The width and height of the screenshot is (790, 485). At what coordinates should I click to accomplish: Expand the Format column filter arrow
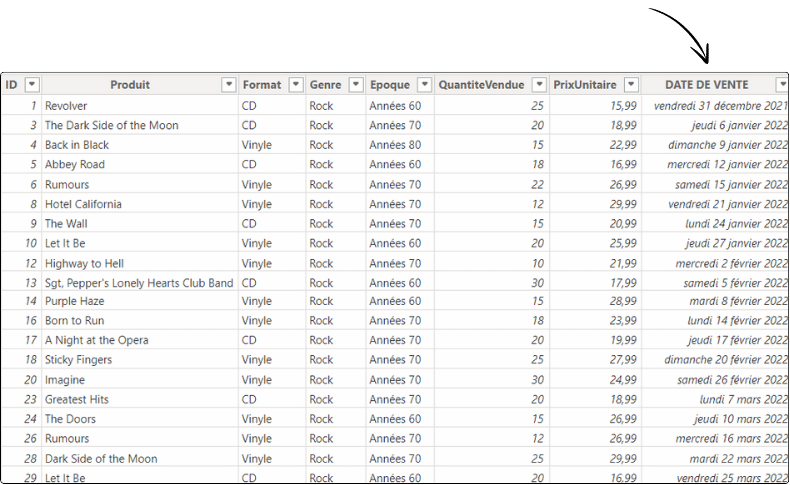(296, 85)
